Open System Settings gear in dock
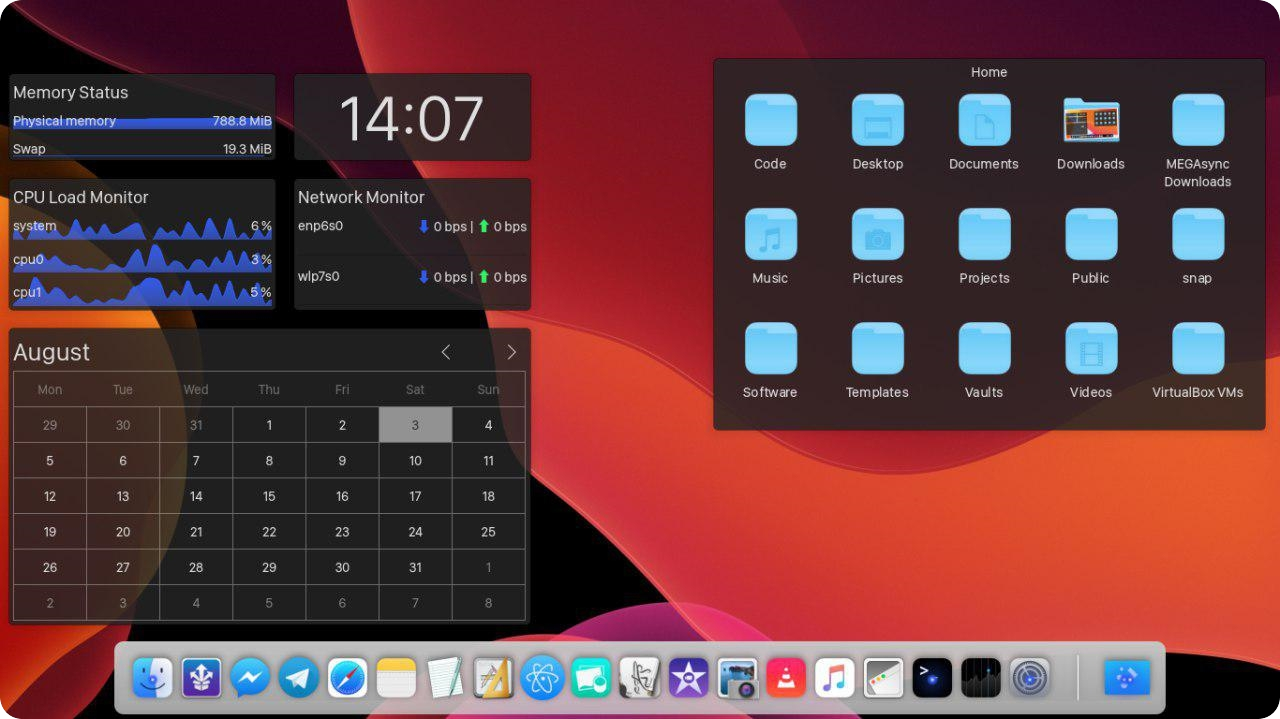 [1030, 678]
